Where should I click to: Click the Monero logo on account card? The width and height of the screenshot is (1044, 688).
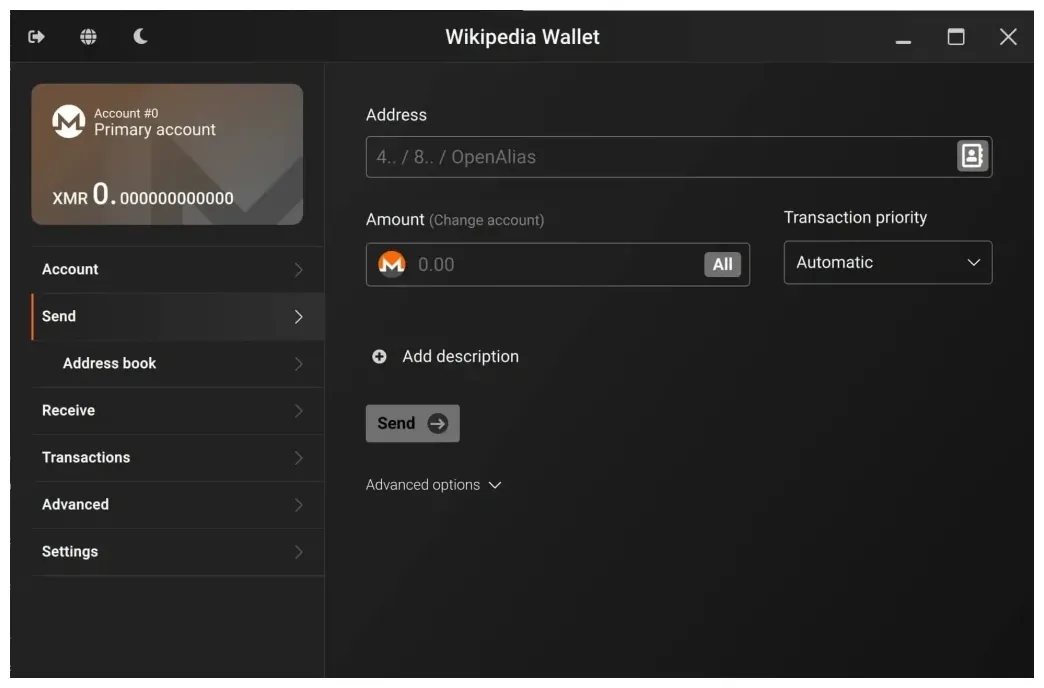[x=68, y=122]
